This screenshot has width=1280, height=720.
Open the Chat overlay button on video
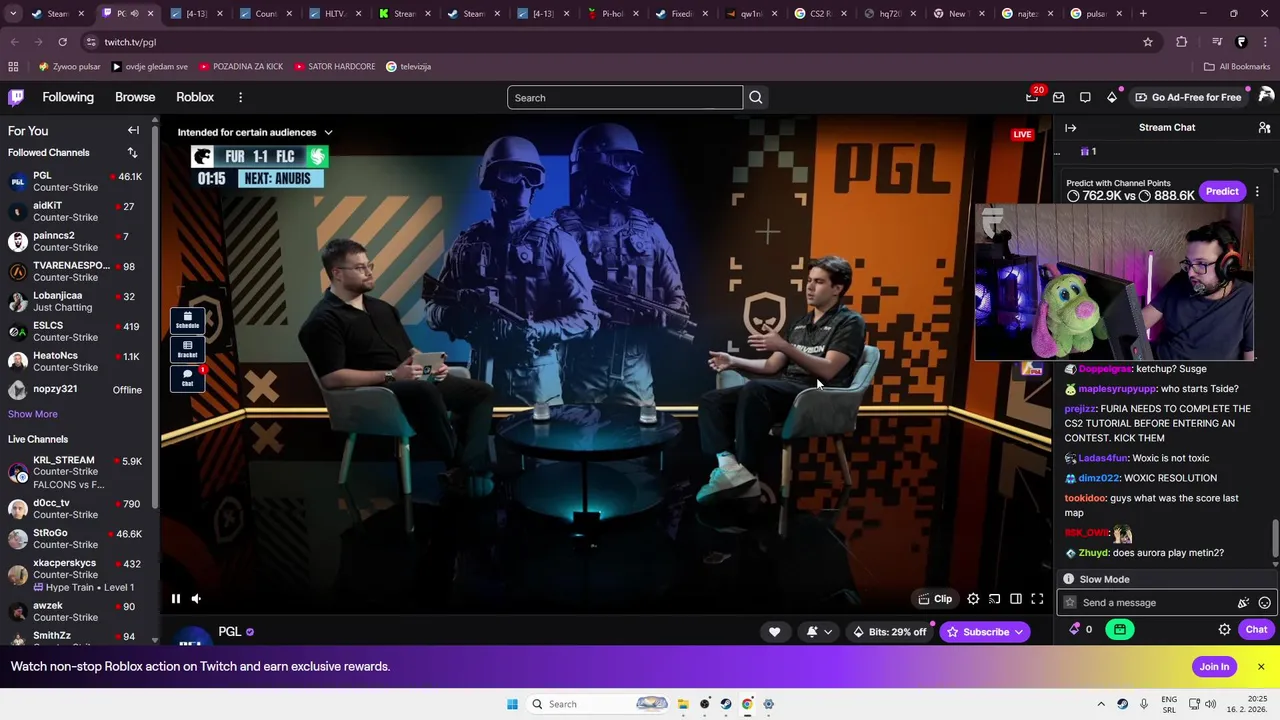[187, 378]
